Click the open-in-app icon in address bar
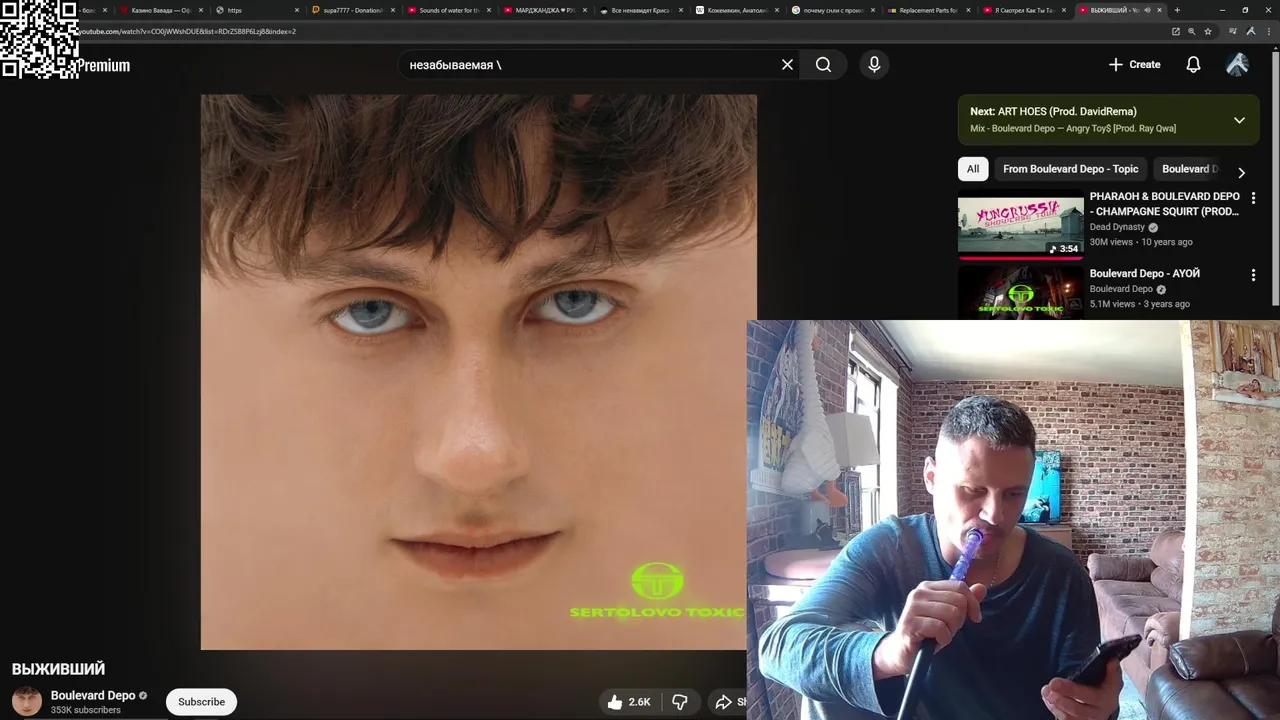Viewport: 1280px width, 720px height. pyautogui.click(x=1176, y=31)
